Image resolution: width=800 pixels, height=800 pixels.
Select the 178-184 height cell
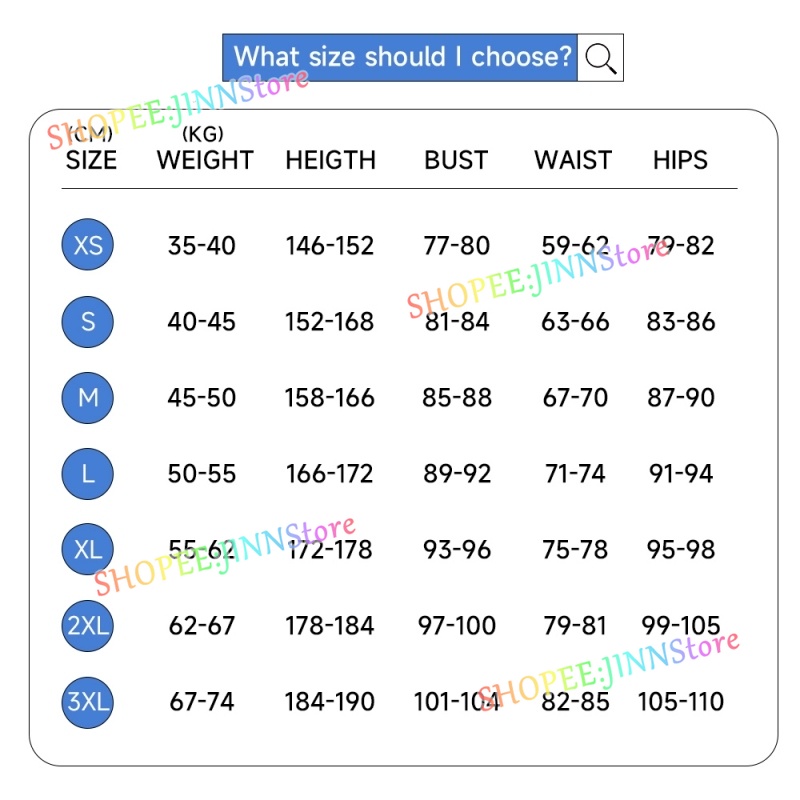click(329, 626)
